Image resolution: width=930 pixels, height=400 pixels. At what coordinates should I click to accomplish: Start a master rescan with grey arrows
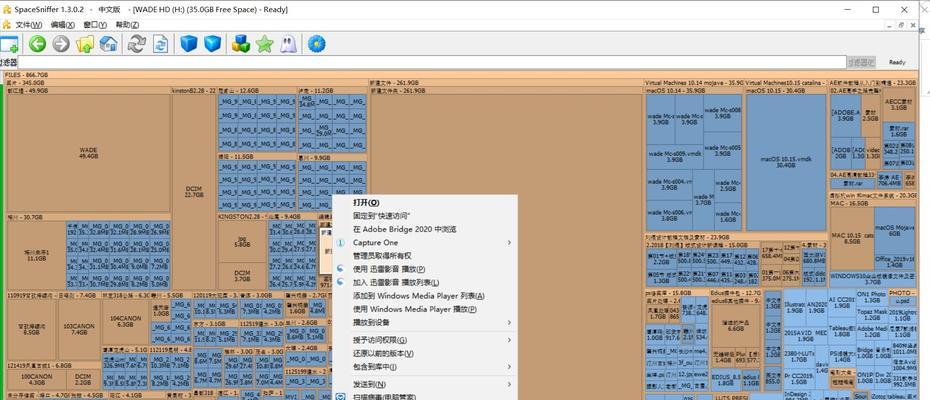[x=137, y=43]
